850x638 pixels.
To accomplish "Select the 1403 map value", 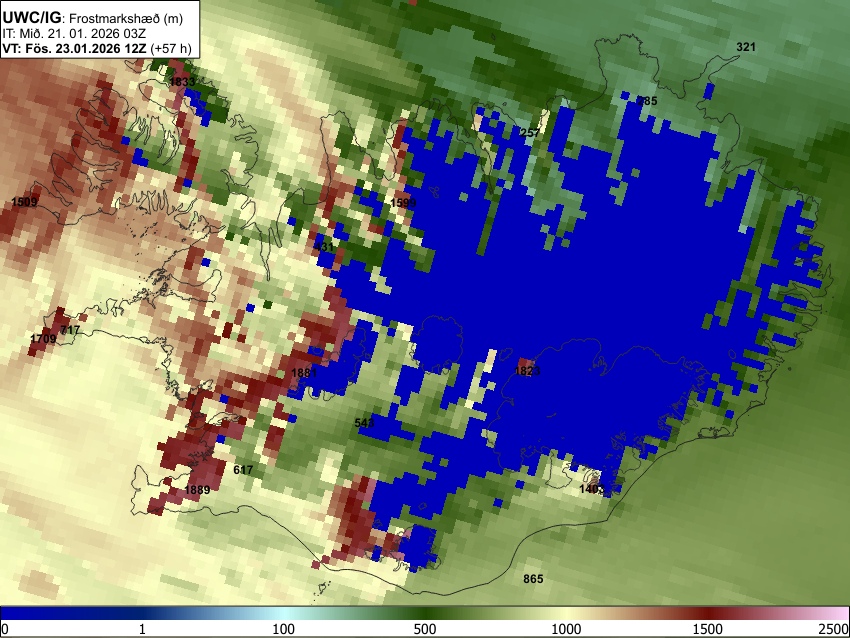I will coord(592,489).
